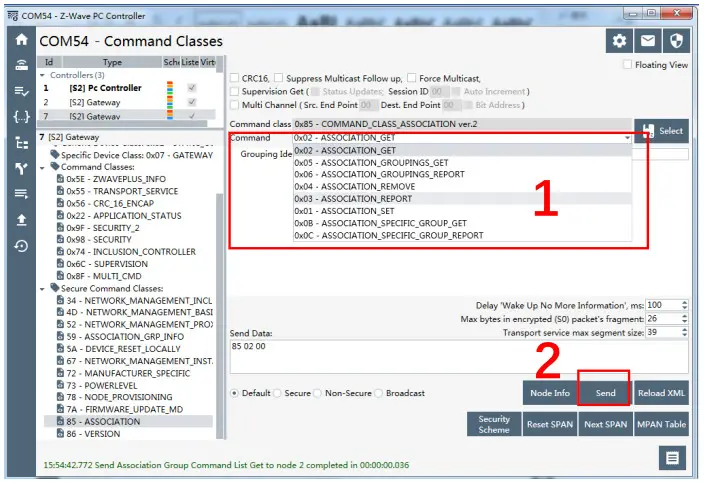The height and width of the screenshot is (484, 704).
Task: Open the MPAN Table button
Action: click(661, 424)
